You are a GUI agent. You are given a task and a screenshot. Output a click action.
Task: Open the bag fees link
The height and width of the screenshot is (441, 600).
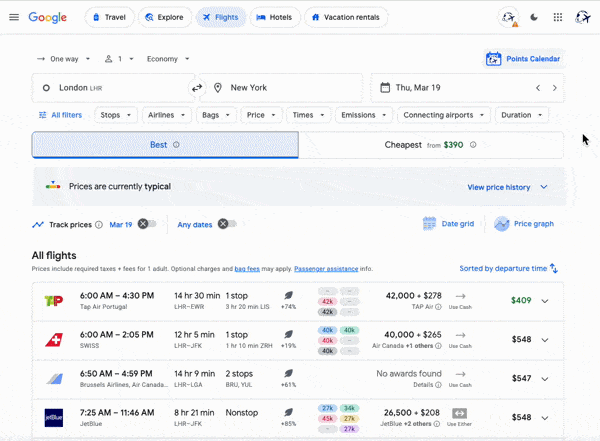[x=247, y=269]
